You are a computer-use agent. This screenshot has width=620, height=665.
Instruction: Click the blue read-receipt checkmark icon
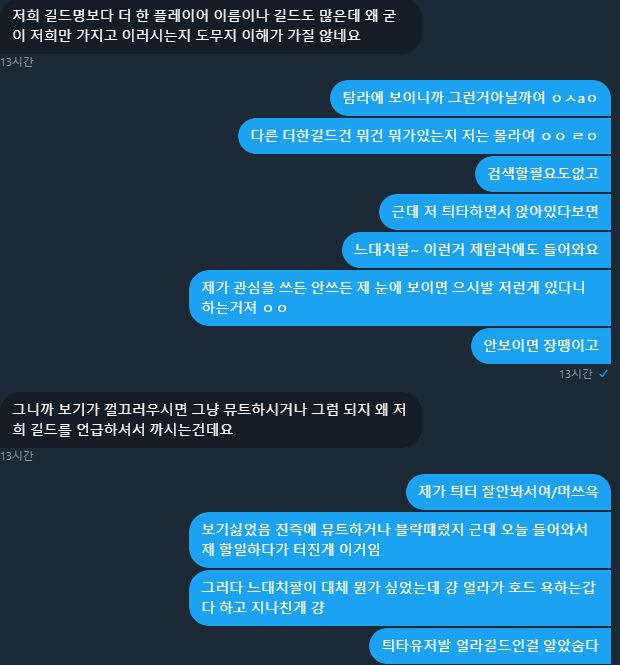pos(603,374)
